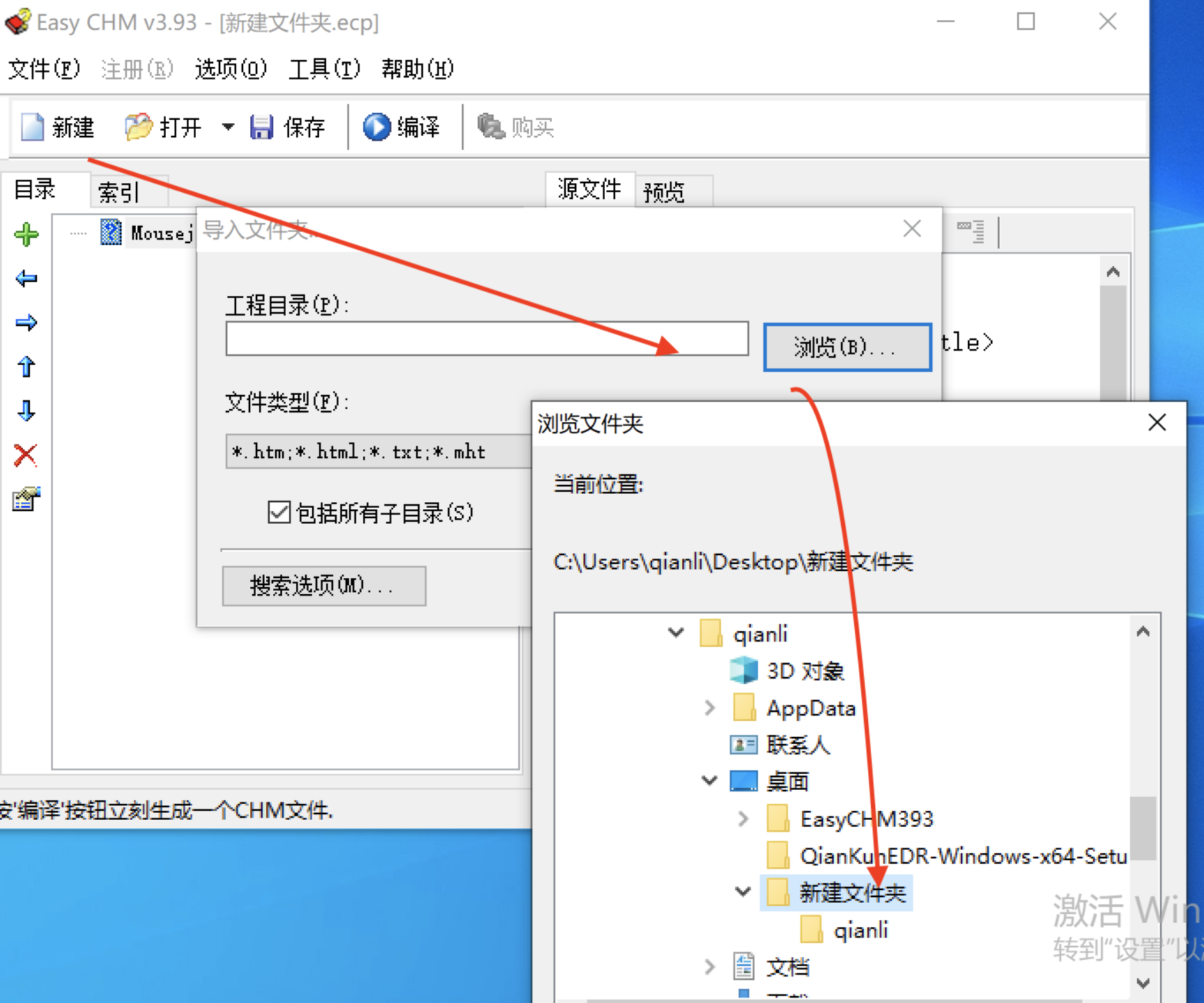Delete the item with the red X icon
Viewport: 1204px width, 1003px height.
pyautogui.click(x=26, y=455)
